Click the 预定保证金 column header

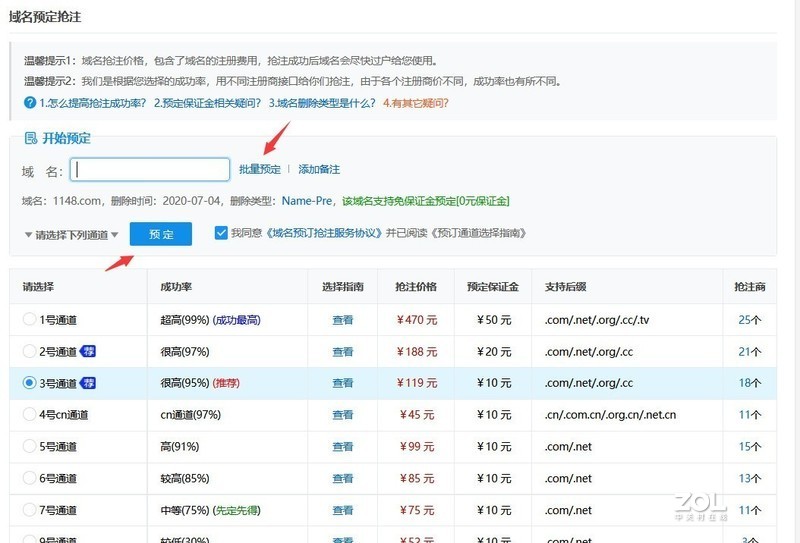pyautogui.click(x=493, y=287)
